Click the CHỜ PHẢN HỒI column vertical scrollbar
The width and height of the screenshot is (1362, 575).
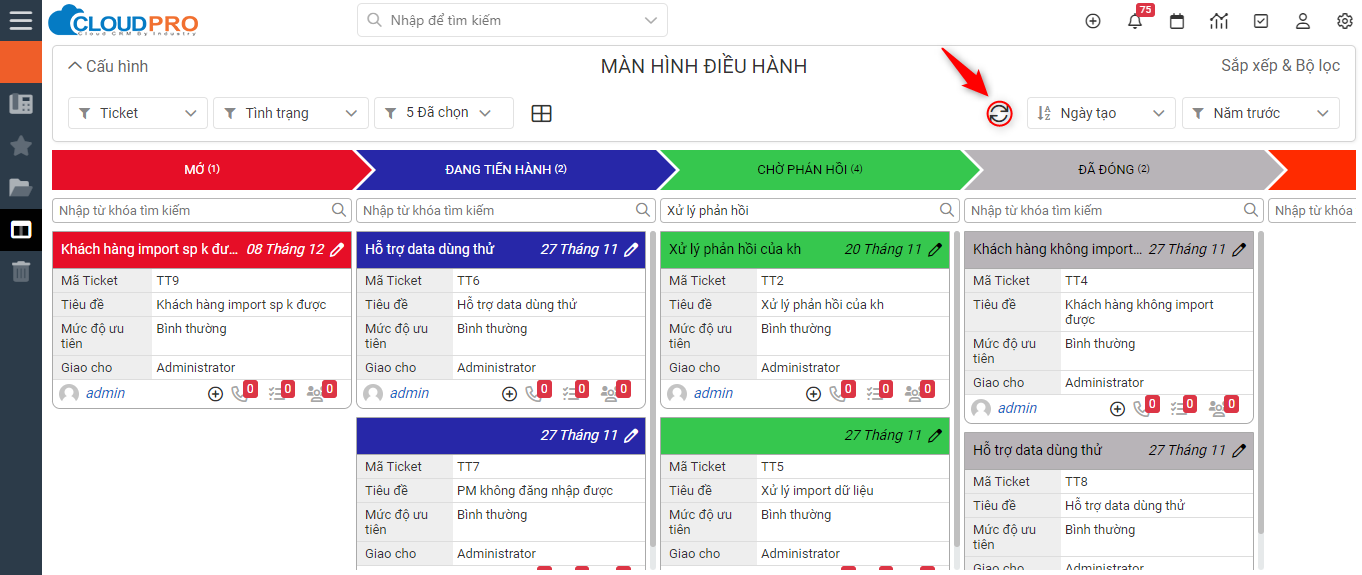pyautogui.click(x=957, y=388)
